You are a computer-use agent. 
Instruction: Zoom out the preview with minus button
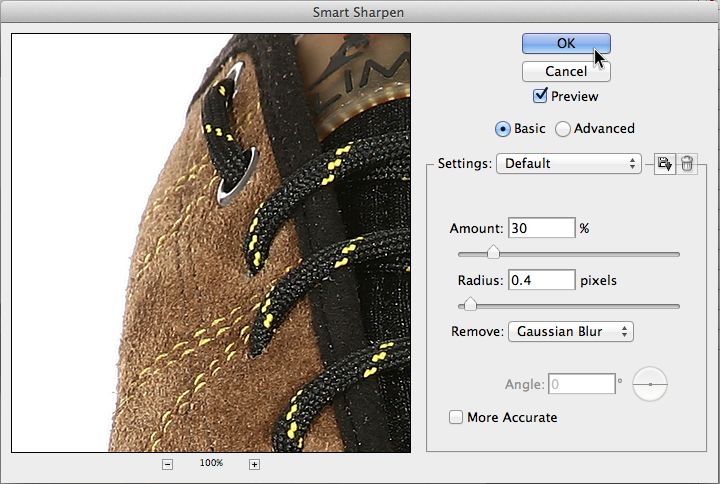pyautogui.click(x=167, y=464)
